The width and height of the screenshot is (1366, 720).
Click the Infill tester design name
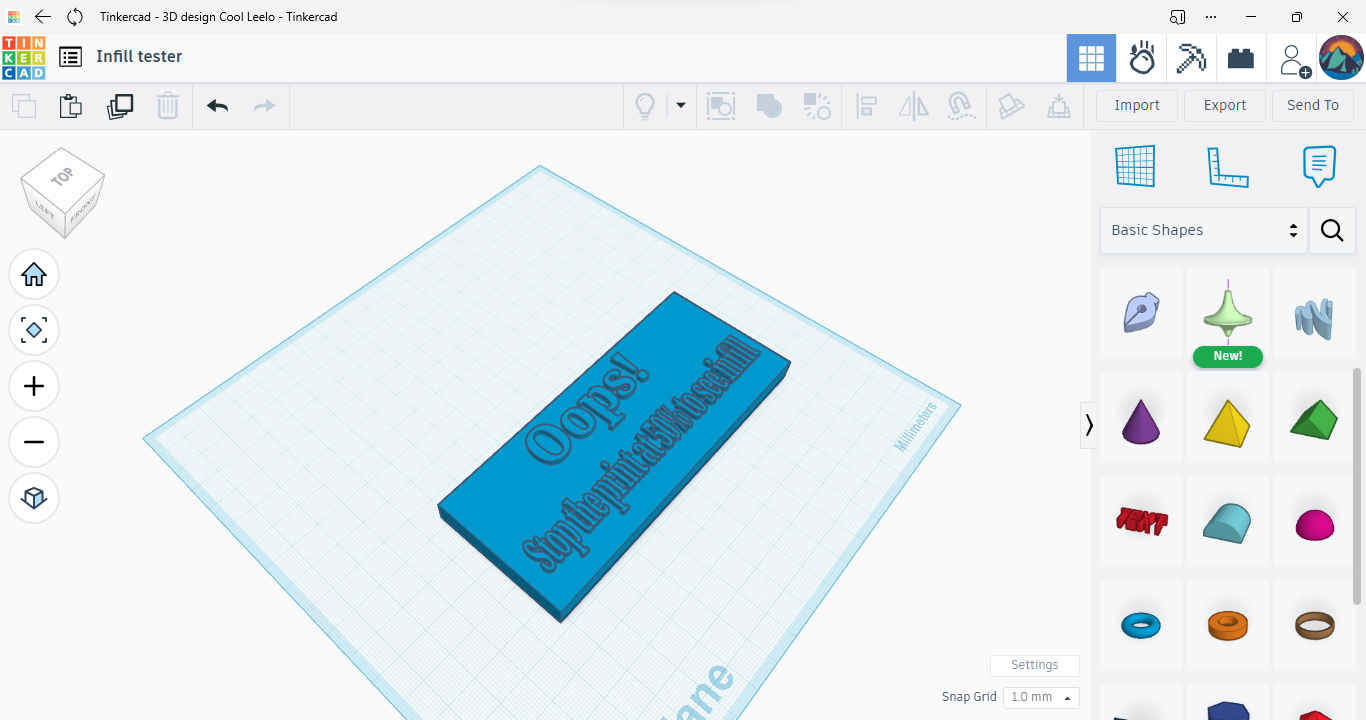[139, 57]
